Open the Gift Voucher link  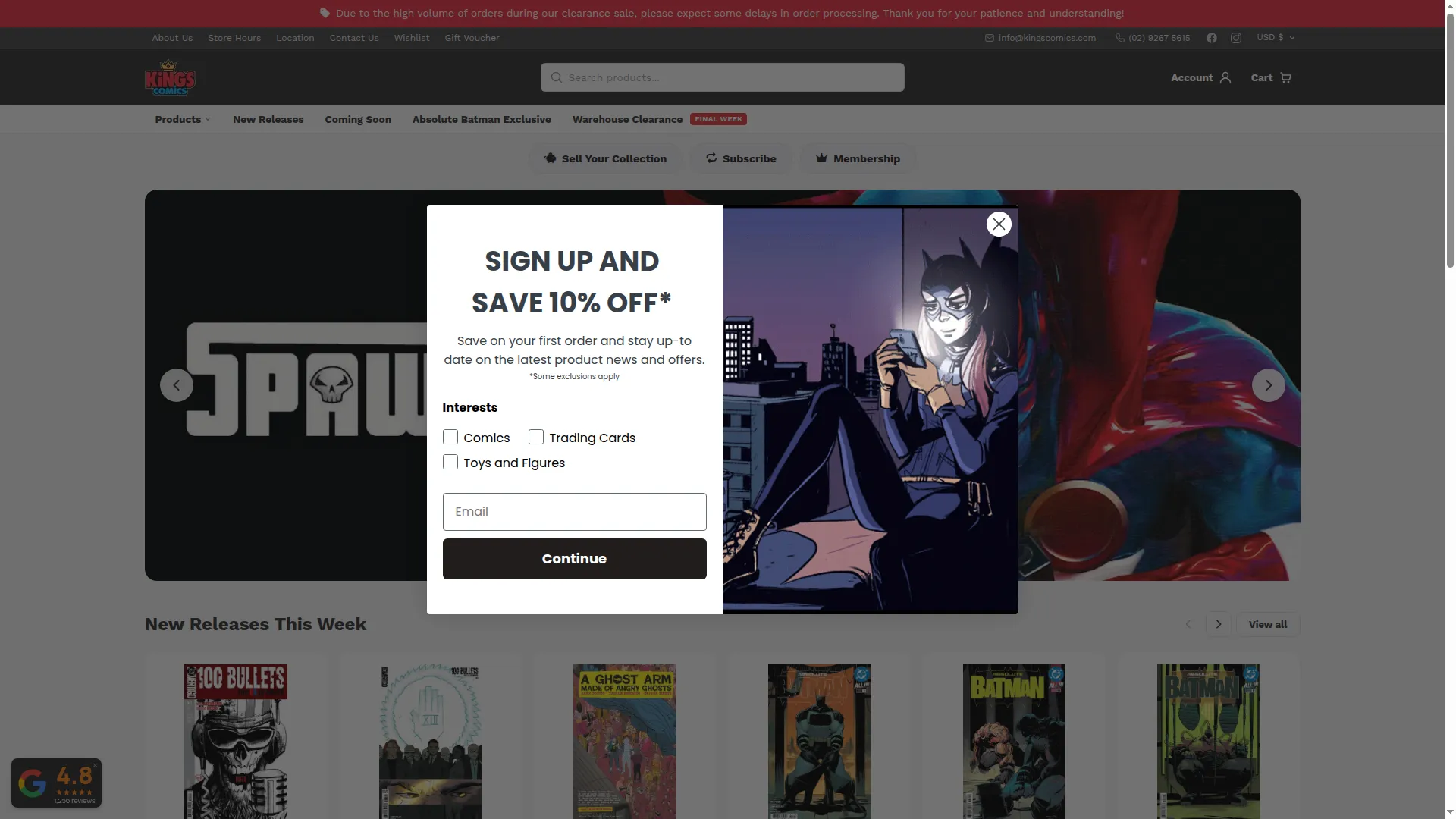point(472,38)
